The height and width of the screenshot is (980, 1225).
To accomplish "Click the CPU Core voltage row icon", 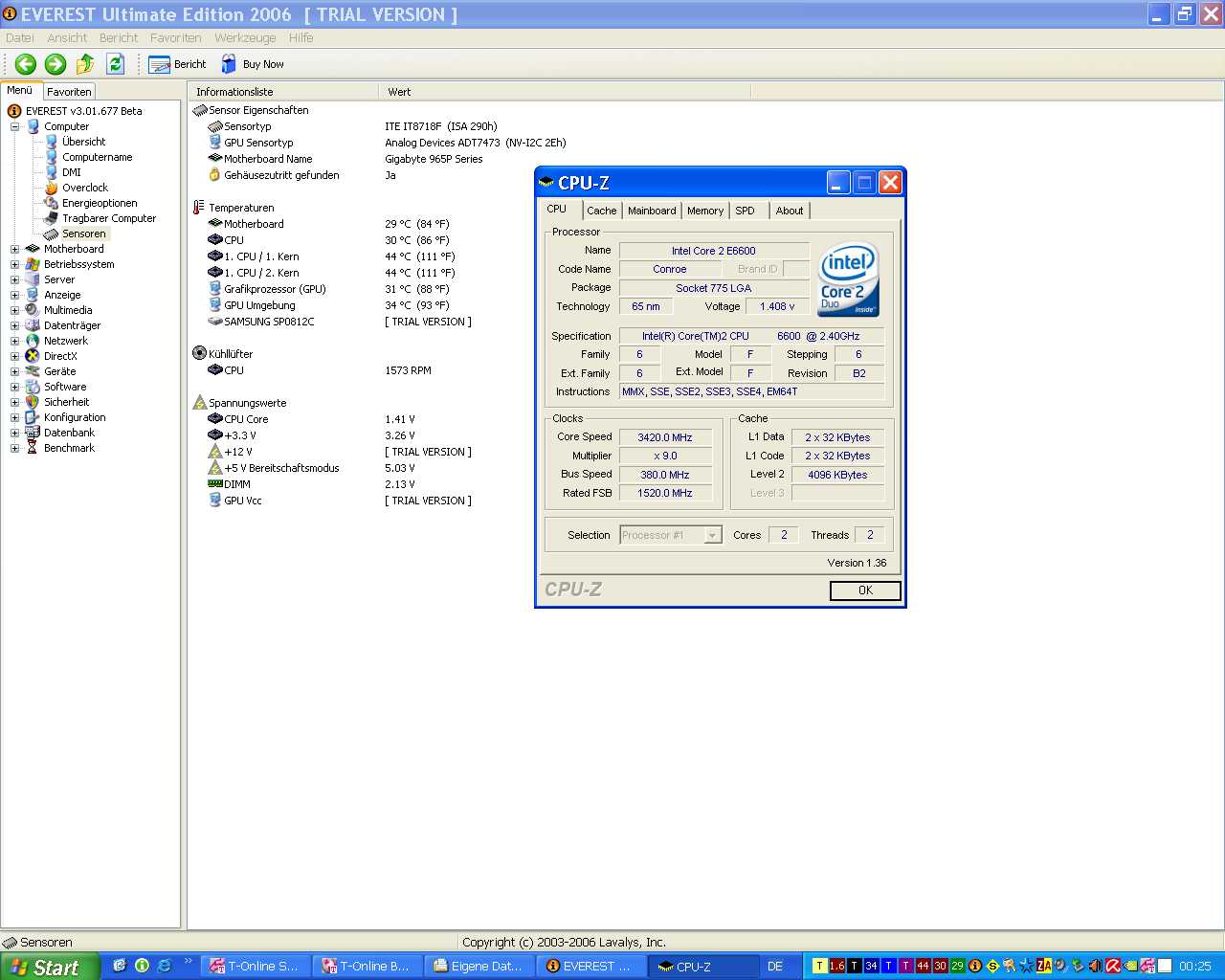I will (x=215, y=419).
